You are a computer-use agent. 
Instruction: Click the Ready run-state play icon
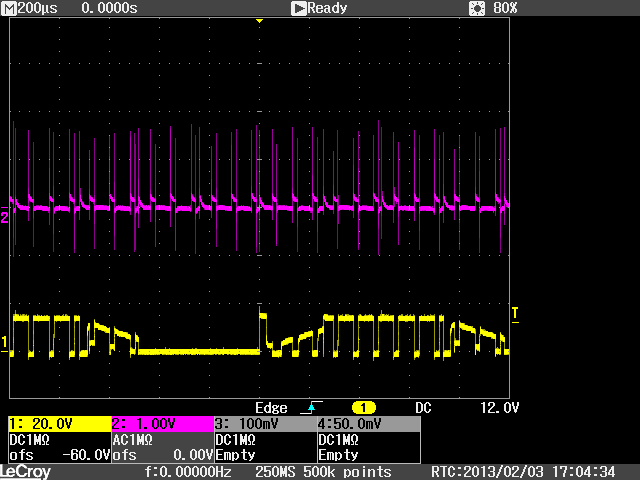[298, 8]
